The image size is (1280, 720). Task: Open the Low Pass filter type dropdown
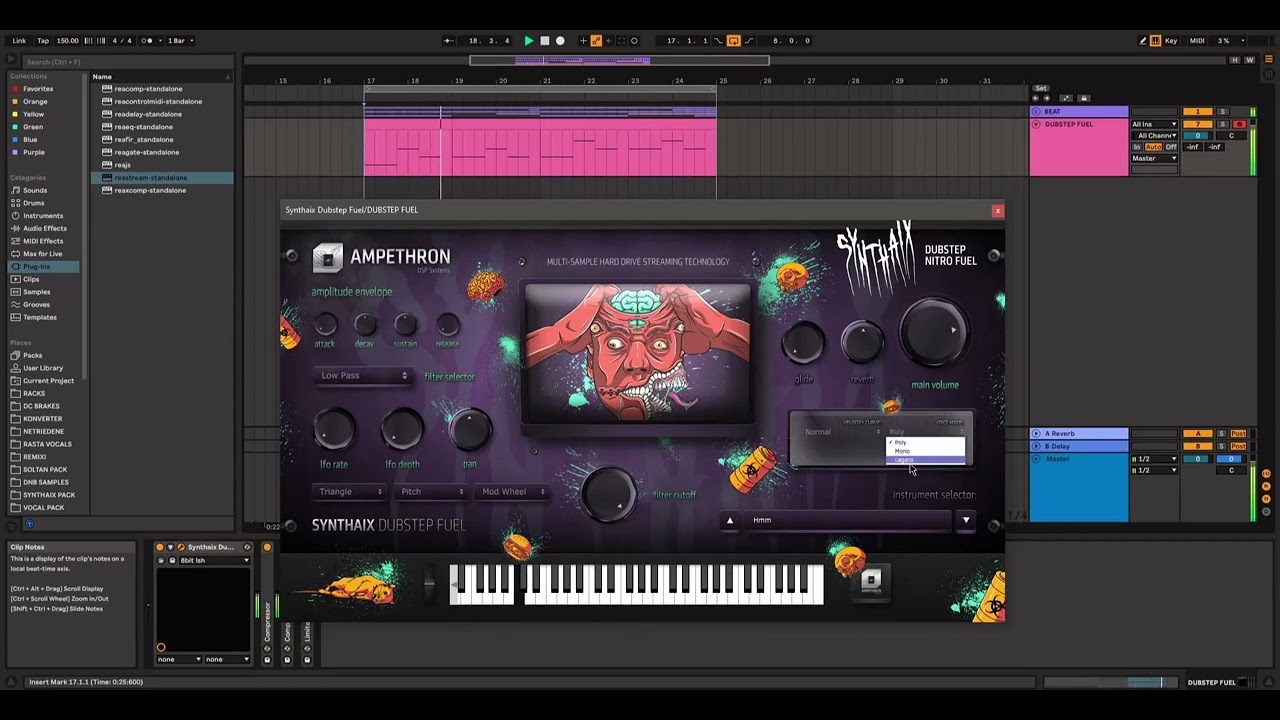click(x=362, y=376)
